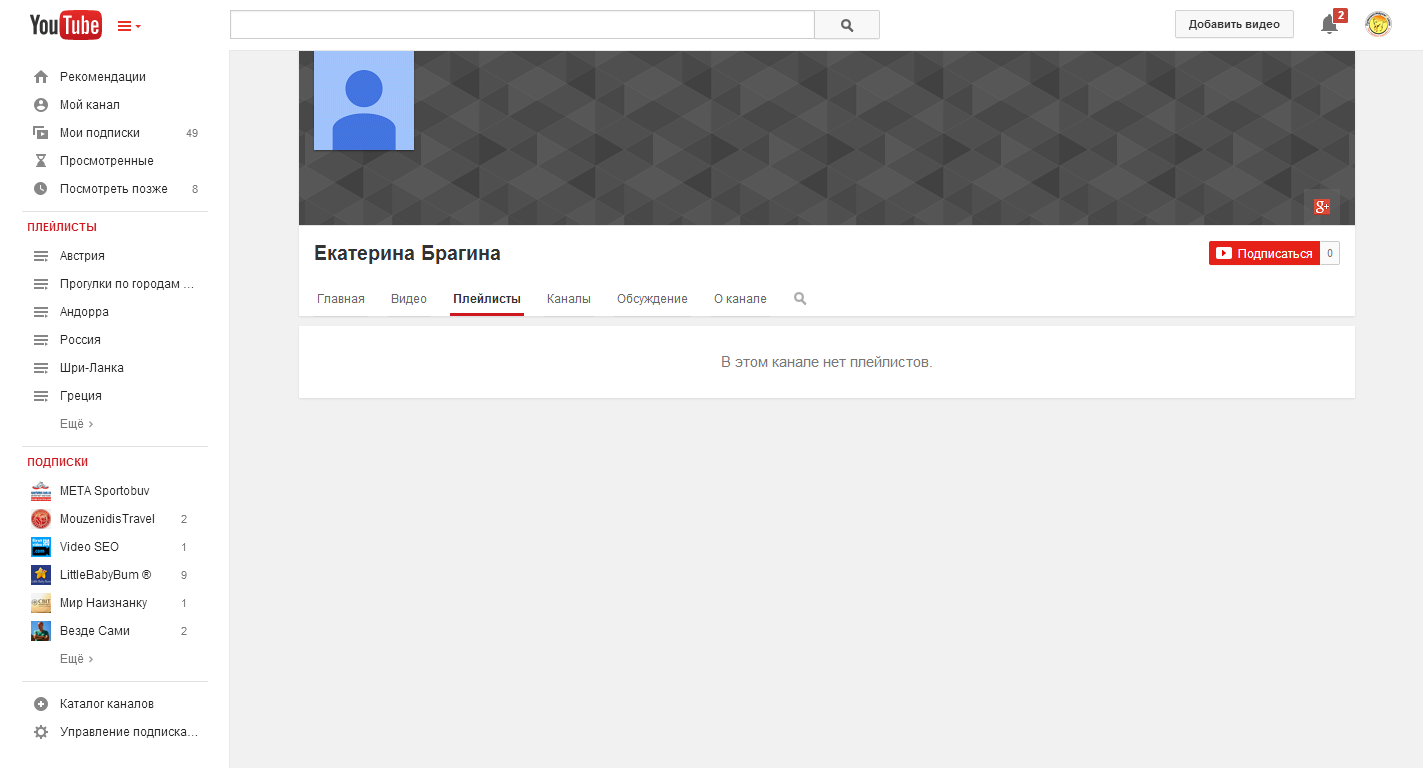1423x768 pixels.
Task: Click the hourglass icon beside Просмотренные
Action: (x=41, y=161)
